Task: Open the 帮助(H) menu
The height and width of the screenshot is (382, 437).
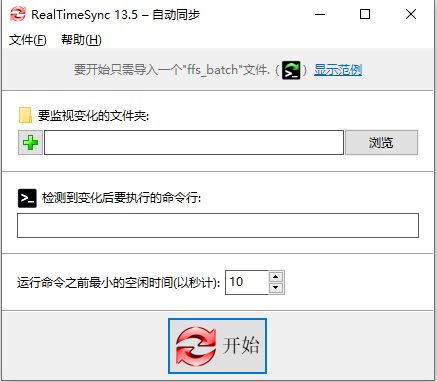Action: (x=81, y=40)
